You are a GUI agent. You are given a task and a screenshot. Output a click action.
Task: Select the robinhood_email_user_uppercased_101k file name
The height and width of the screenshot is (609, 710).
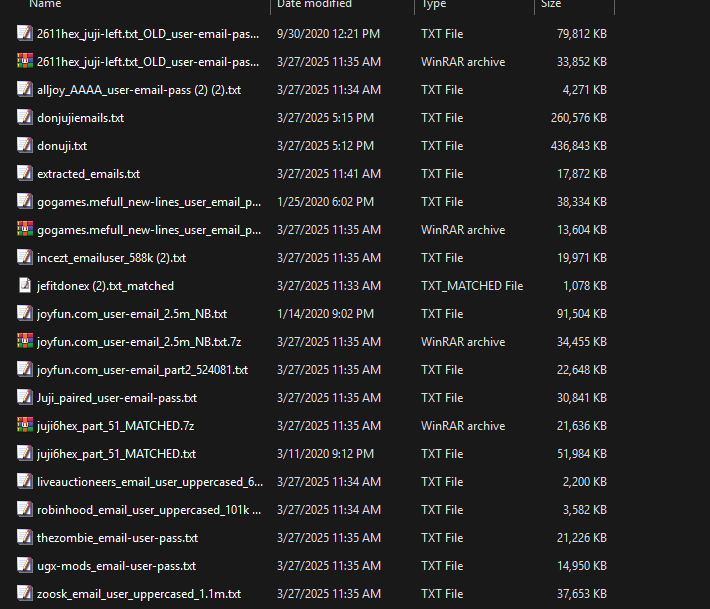149,510
